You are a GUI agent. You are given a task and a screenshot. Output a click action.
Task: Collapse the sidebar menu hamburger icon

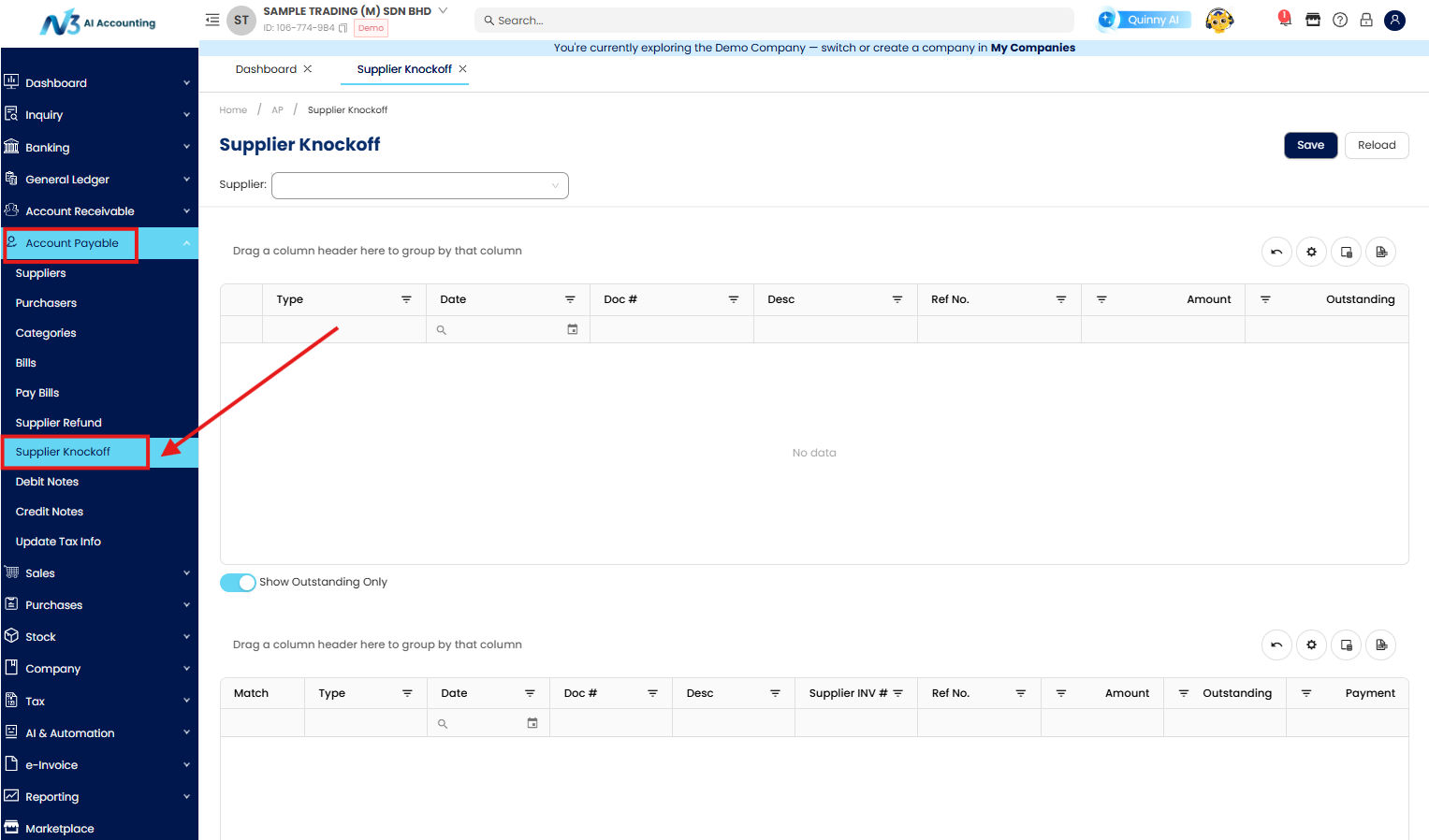(x=212, y=20)
